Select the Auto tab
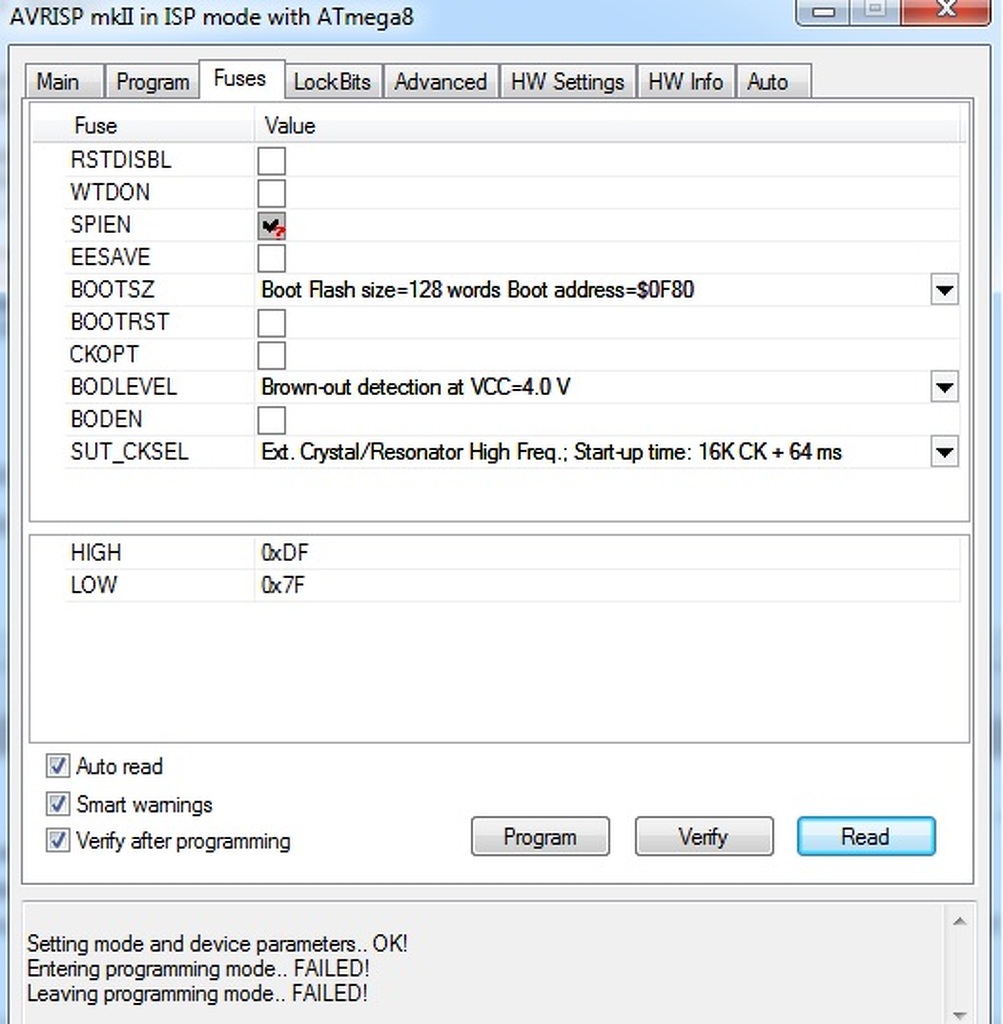This screenshot has height=1024, width=1003. pyautogui.click(x=774, y=82)
